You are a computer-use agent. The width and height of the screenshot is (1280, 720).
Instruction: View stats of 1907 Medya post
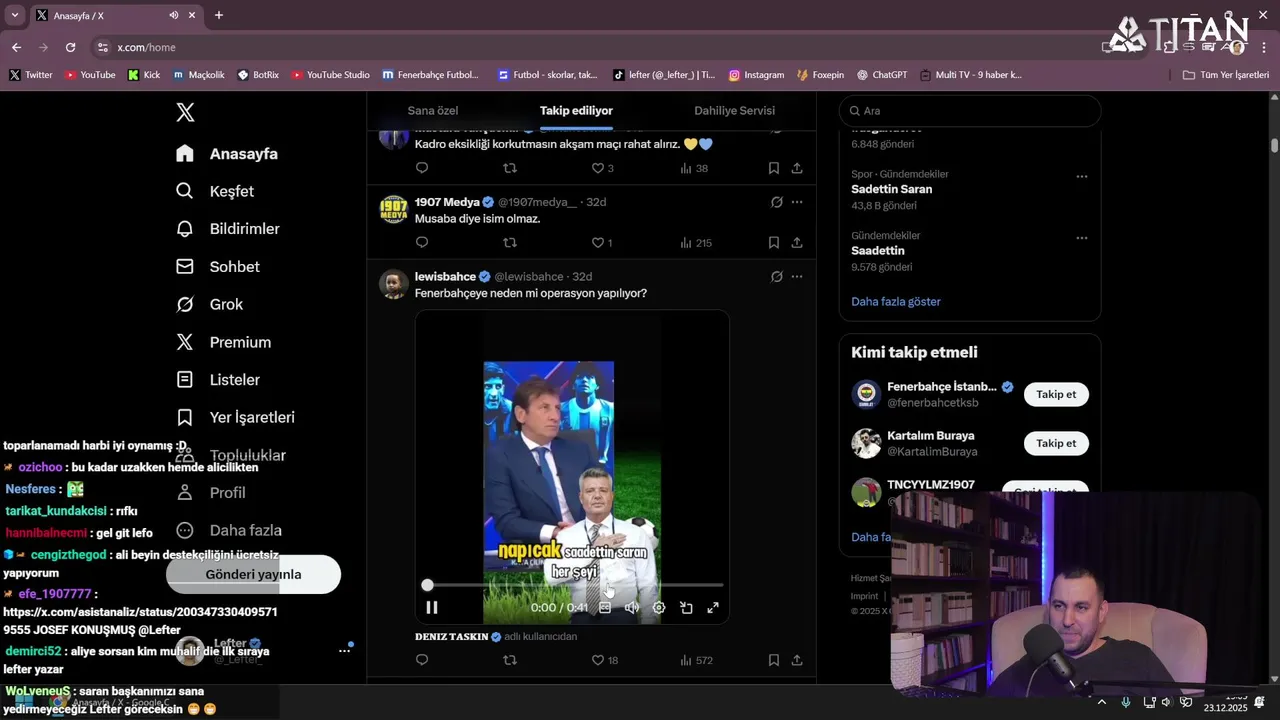point(695,243)
